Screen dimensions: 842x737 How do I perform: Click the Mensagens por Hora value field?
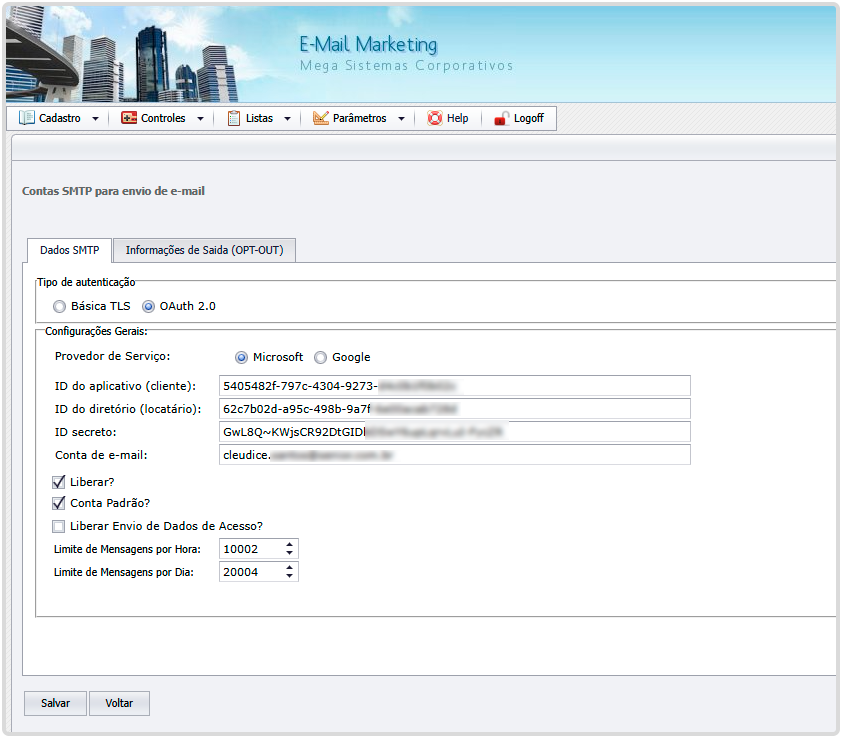[251, 549]
